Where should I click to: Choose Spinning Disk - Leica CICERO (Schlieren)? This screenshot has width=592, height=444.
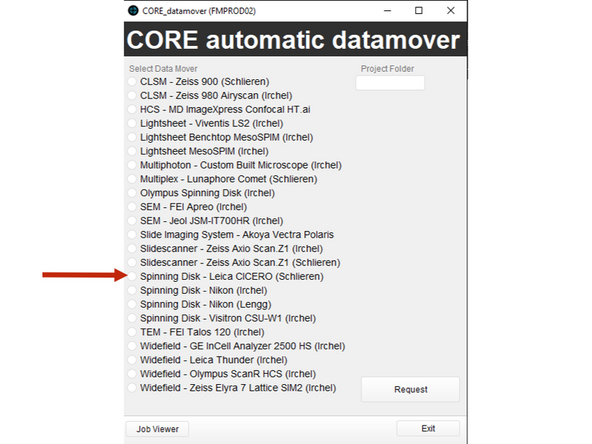(x=132, y=276)
